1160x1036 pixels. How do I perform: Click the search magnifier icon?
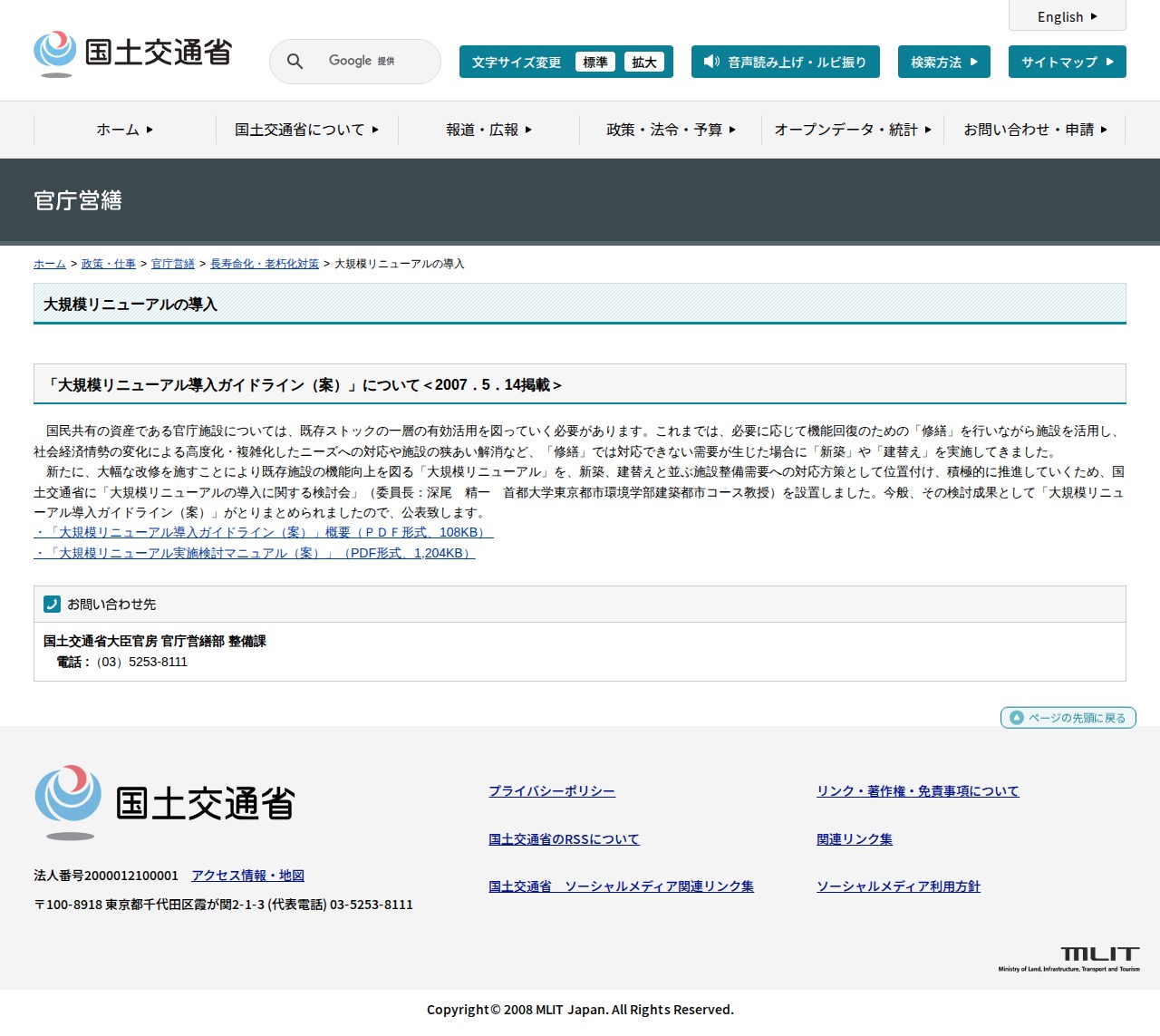click(295, 62)
